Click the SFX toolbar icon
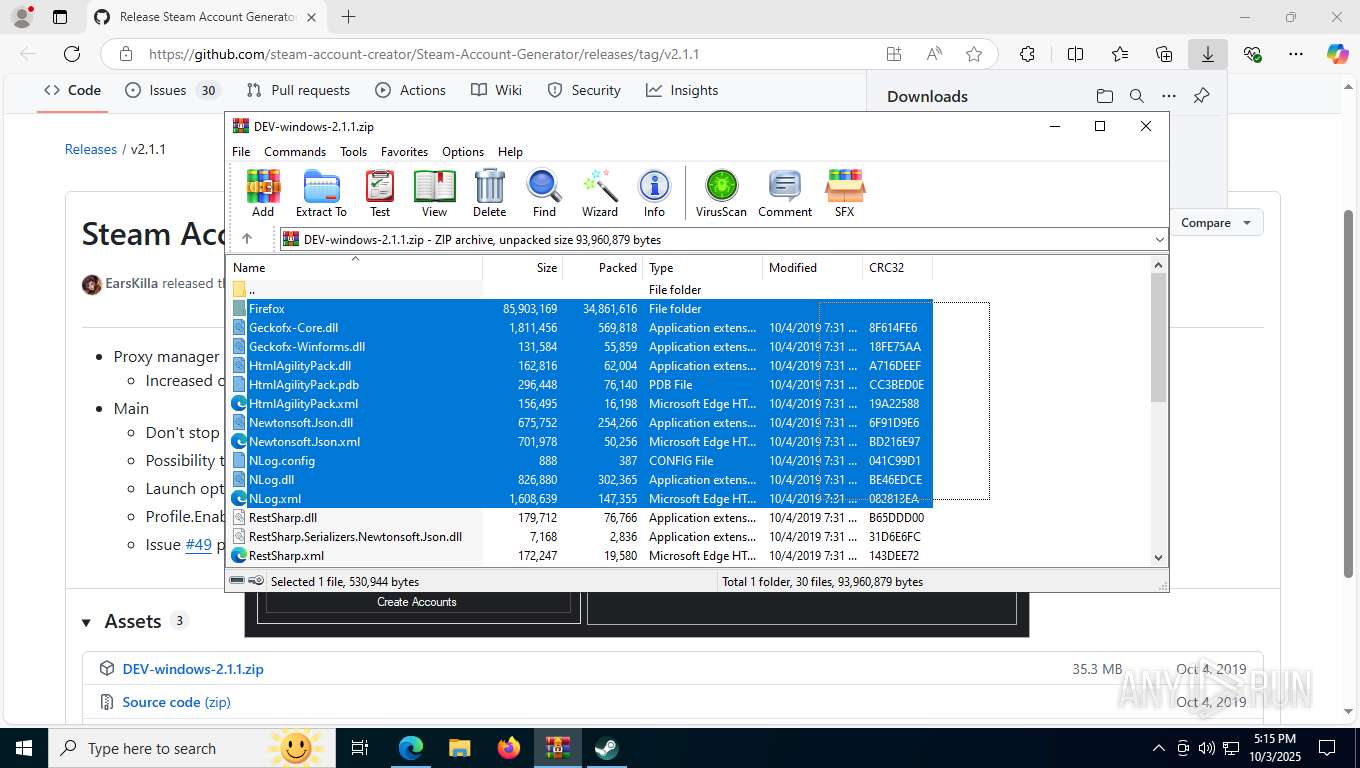The height and width of the screenshot is (768, 1360). tap(845, 193)
